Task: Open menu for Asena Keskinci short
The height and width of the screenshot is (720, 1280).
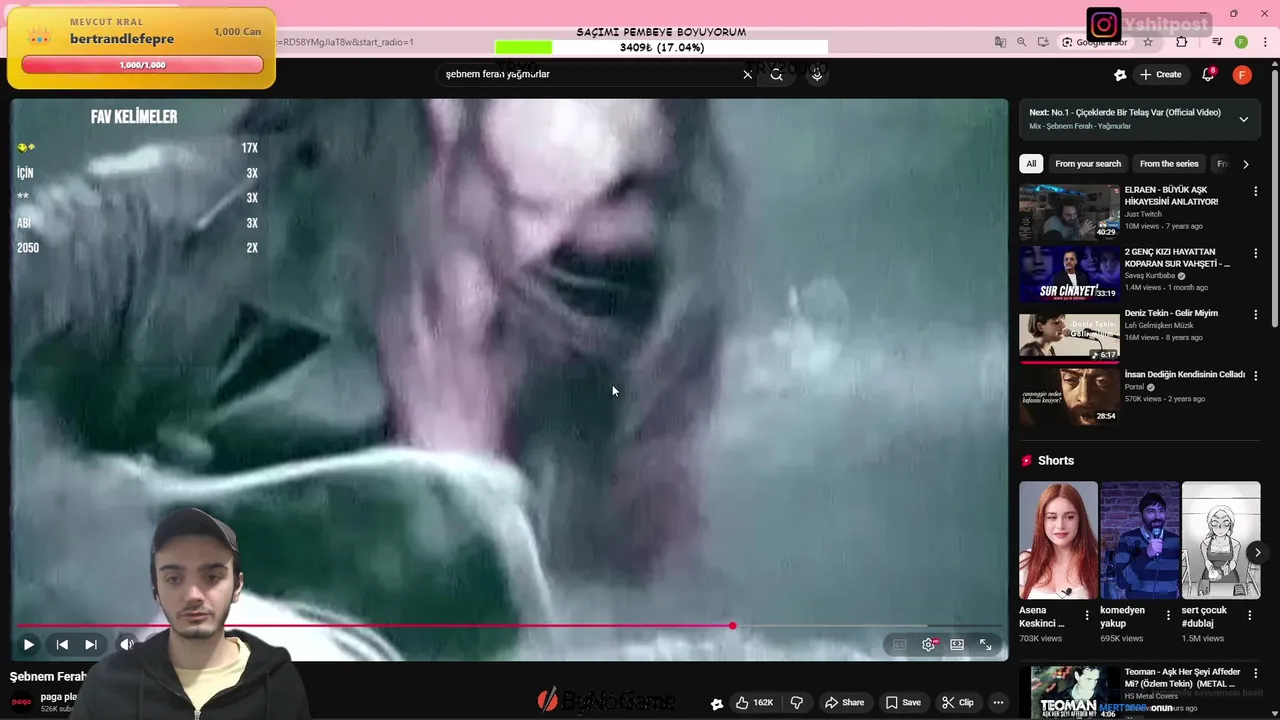Action: point(1087,616)
